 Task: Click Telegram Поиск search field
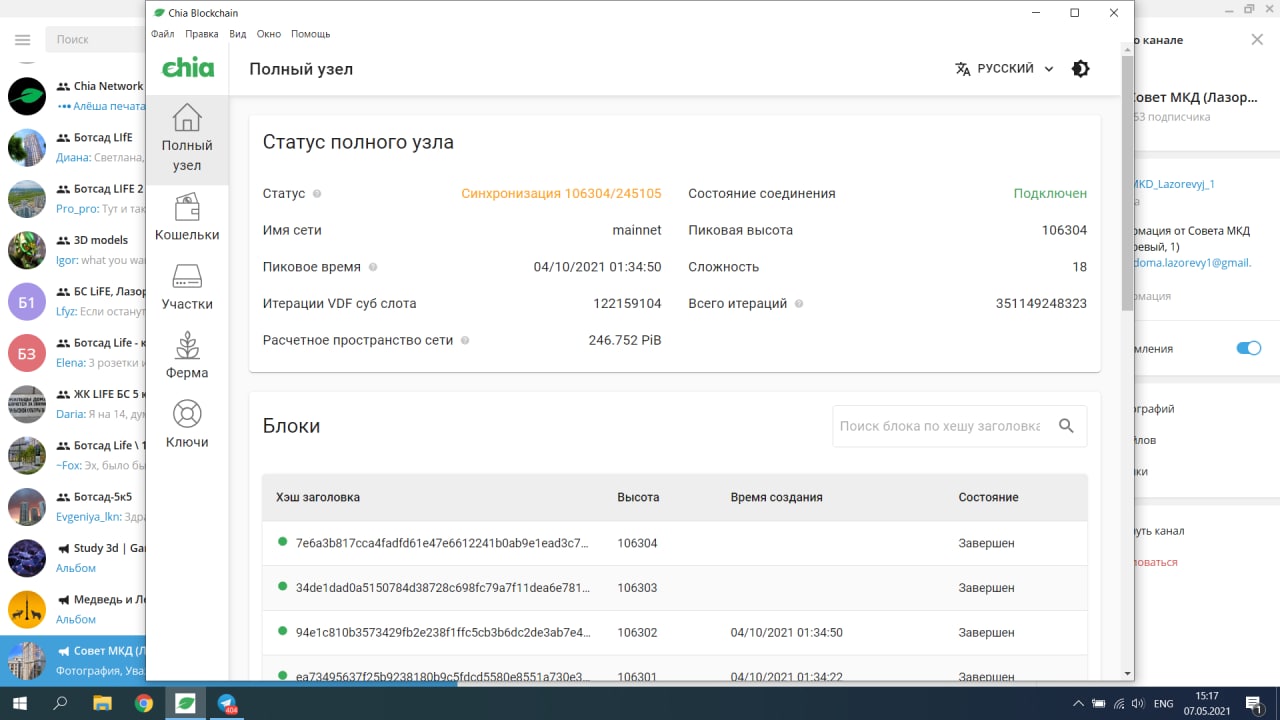click(x=96, y=39)
